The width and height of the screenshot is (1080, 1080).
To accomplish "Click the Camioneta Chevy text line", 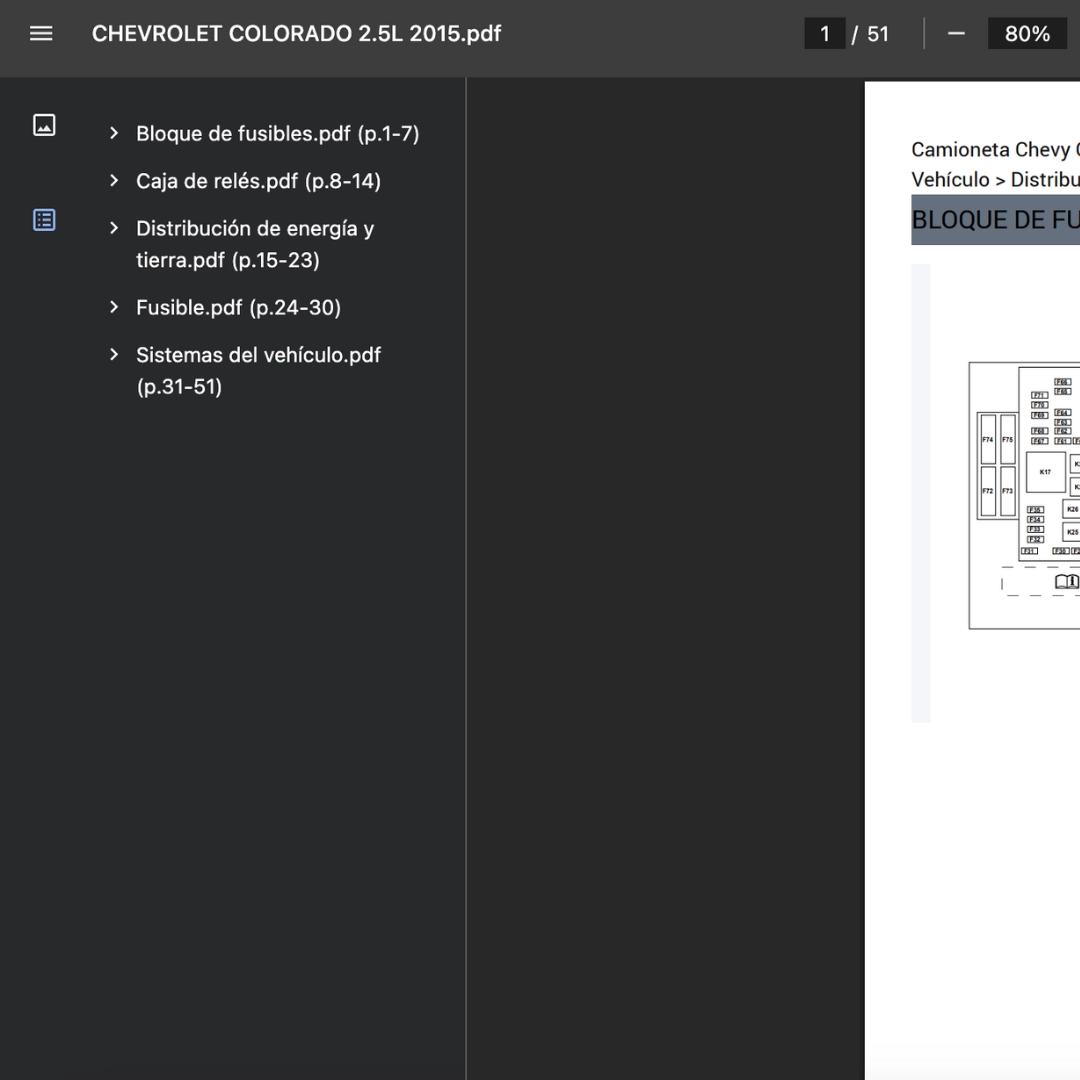I will tap(990, 150).
